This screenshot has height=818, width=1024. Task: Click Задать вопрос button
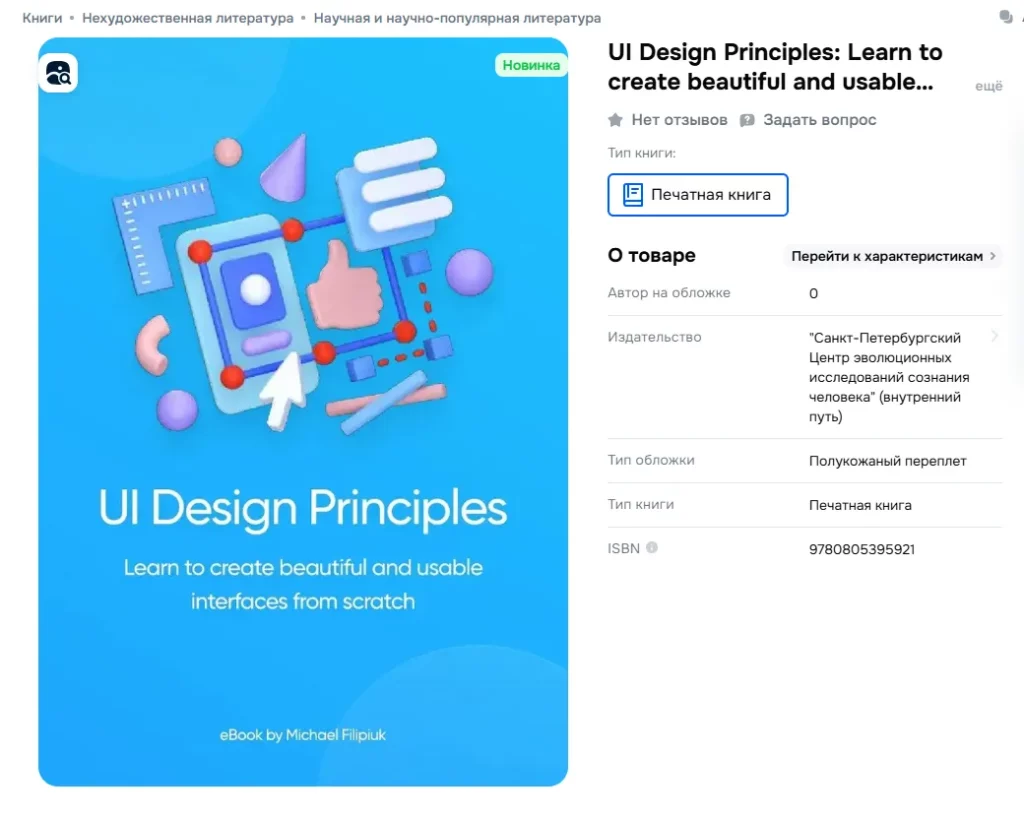820,120
